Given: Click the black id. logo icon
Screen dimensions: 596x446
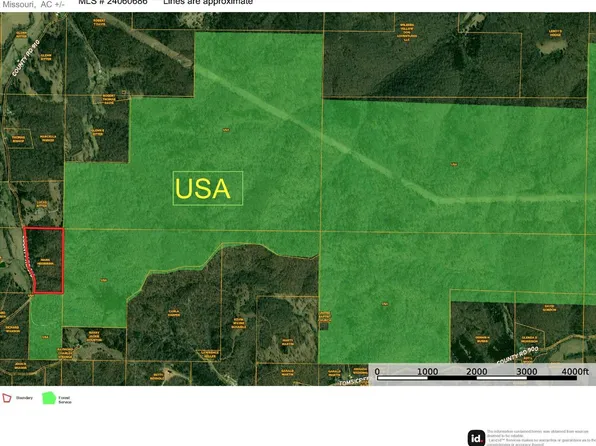Looking at the screenshot, I should coord(476,438).
